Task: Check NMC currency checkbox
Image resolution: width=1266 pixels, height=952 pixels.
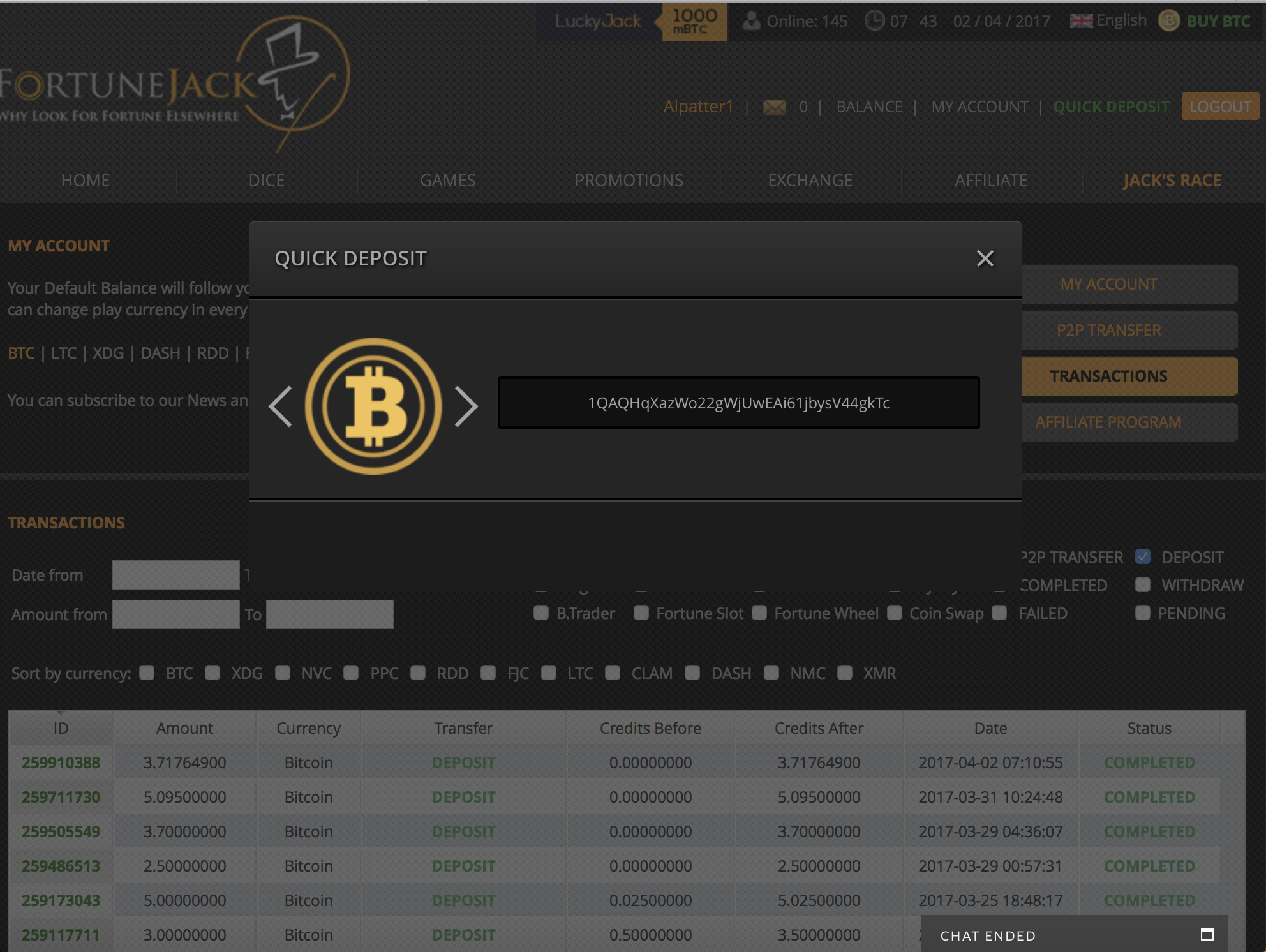Action: (771, 673)
